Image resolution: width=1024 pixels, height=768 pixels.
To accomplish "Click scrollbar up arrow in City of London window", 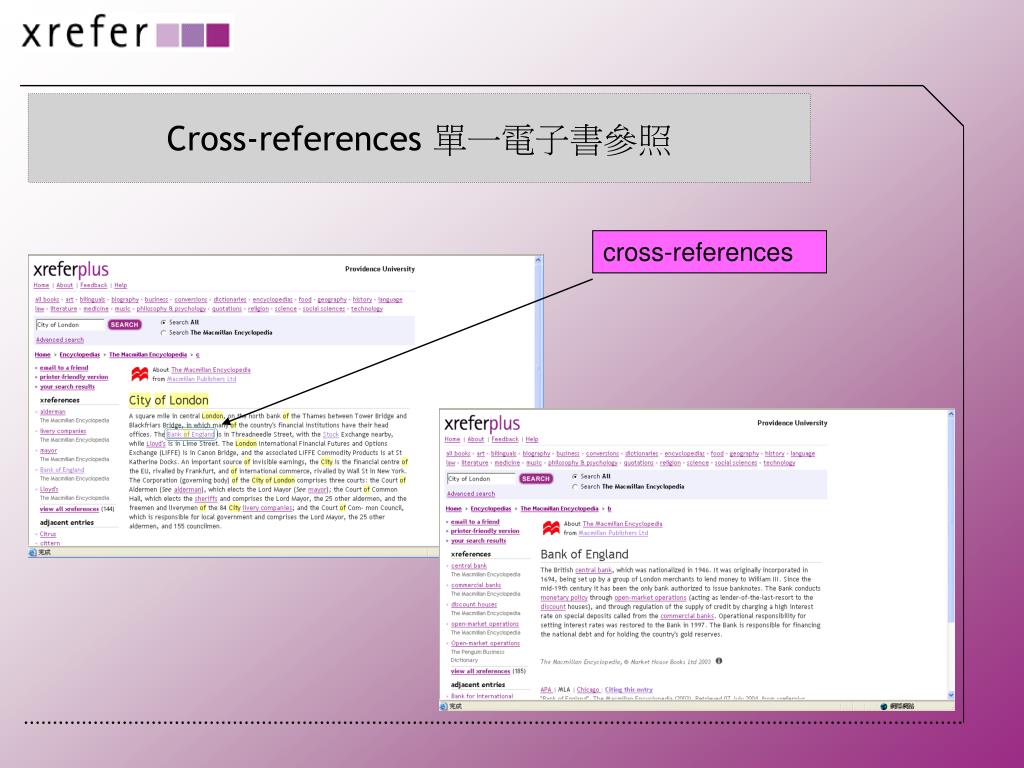I will click(539, 261).
